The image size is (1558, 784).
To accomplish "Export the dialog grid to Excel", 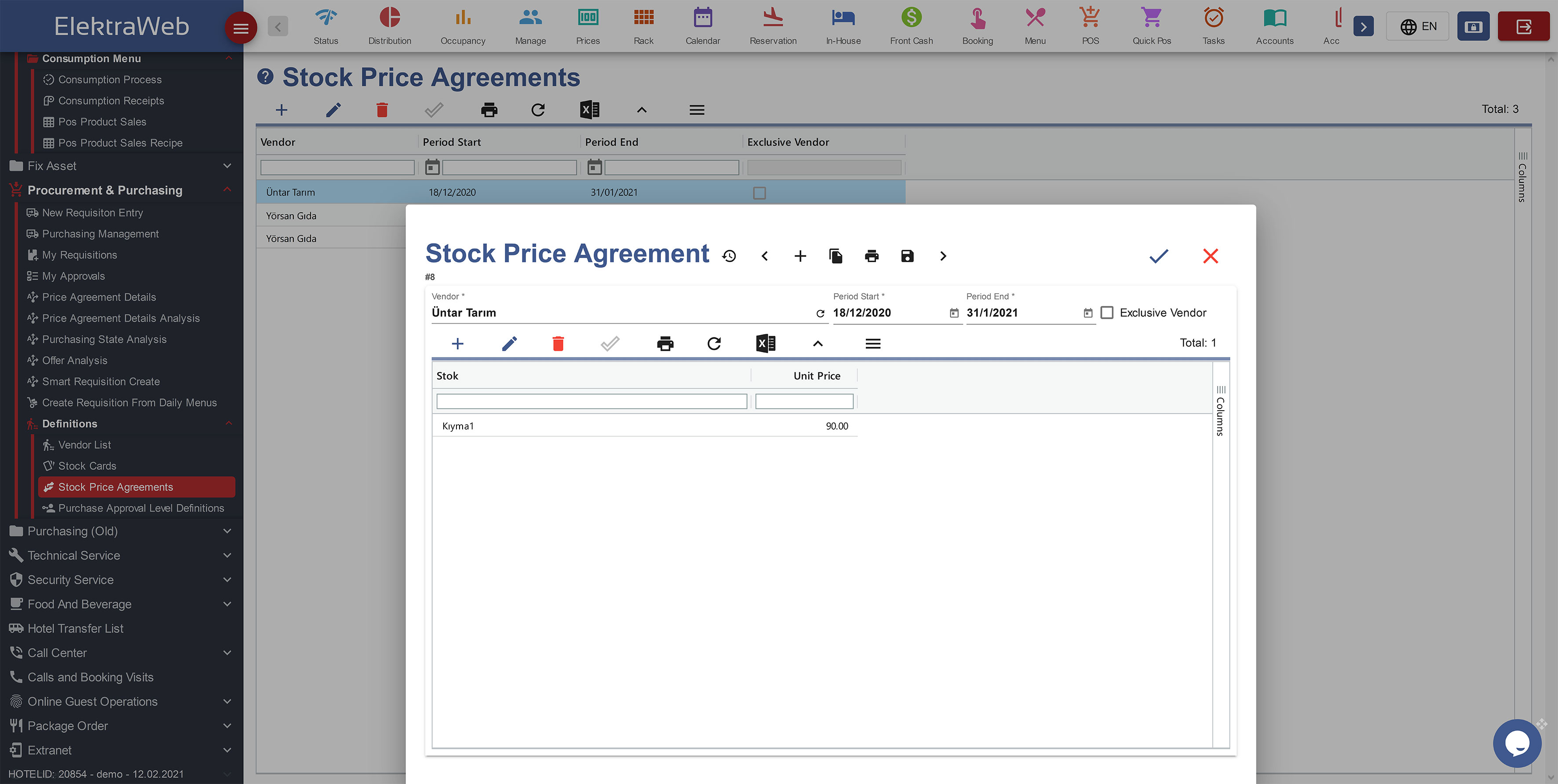I will tap(766, 343).
